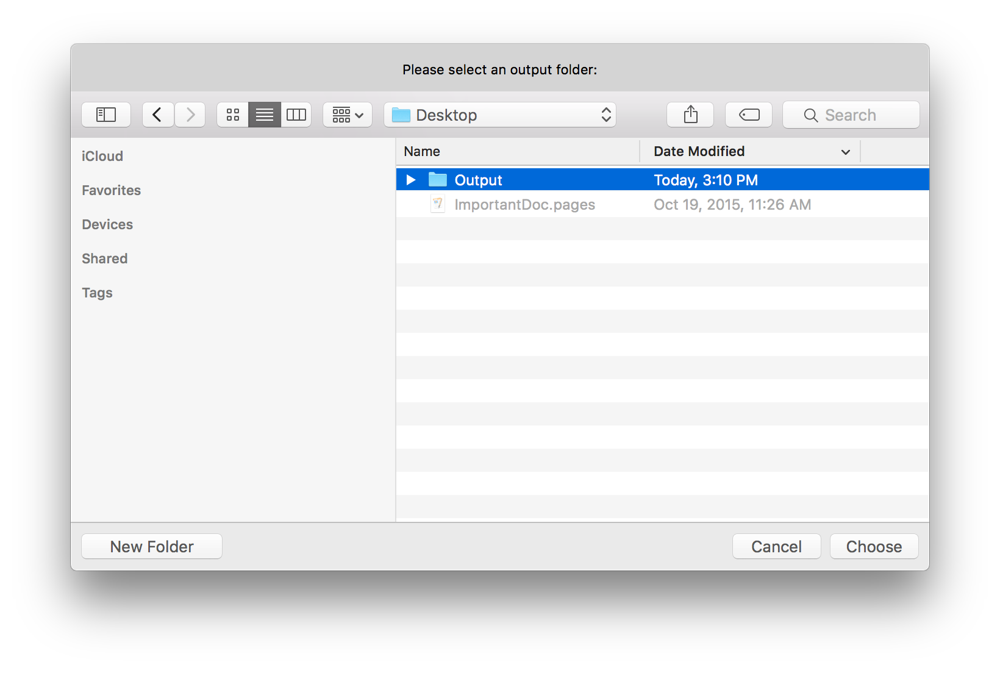1000x673 pixels.
Task: Click the Today, 3:10 PM date cell
Action: tap(705, 180)
